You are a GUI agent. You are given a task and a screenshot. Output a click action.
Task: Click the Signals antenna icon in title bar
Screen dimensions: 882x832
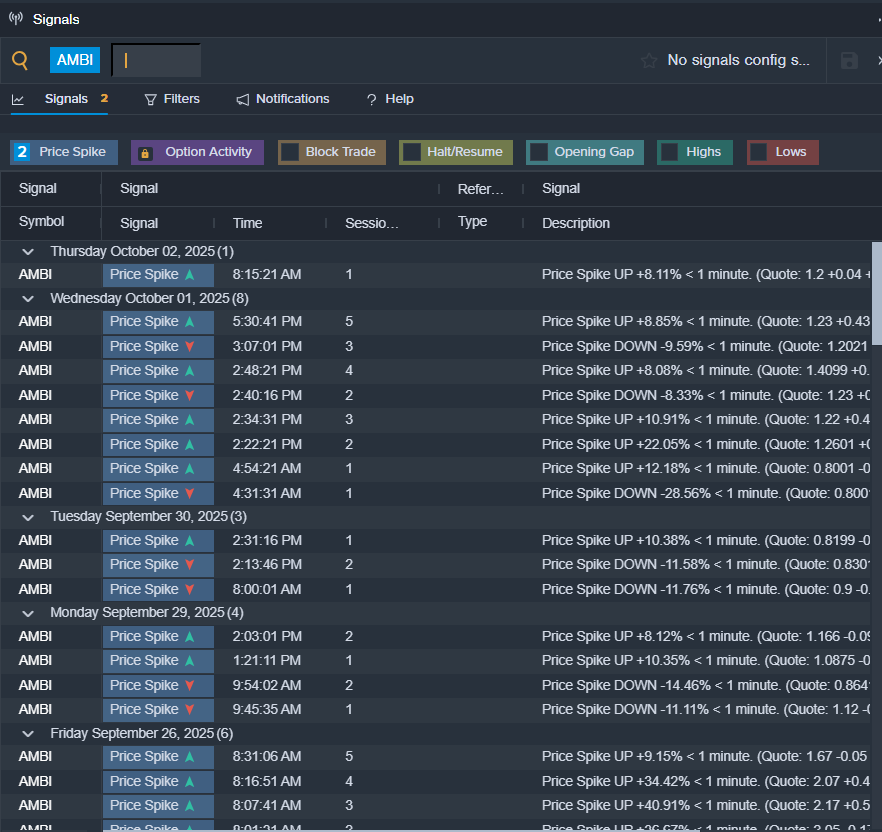click(x=16, y=19)
